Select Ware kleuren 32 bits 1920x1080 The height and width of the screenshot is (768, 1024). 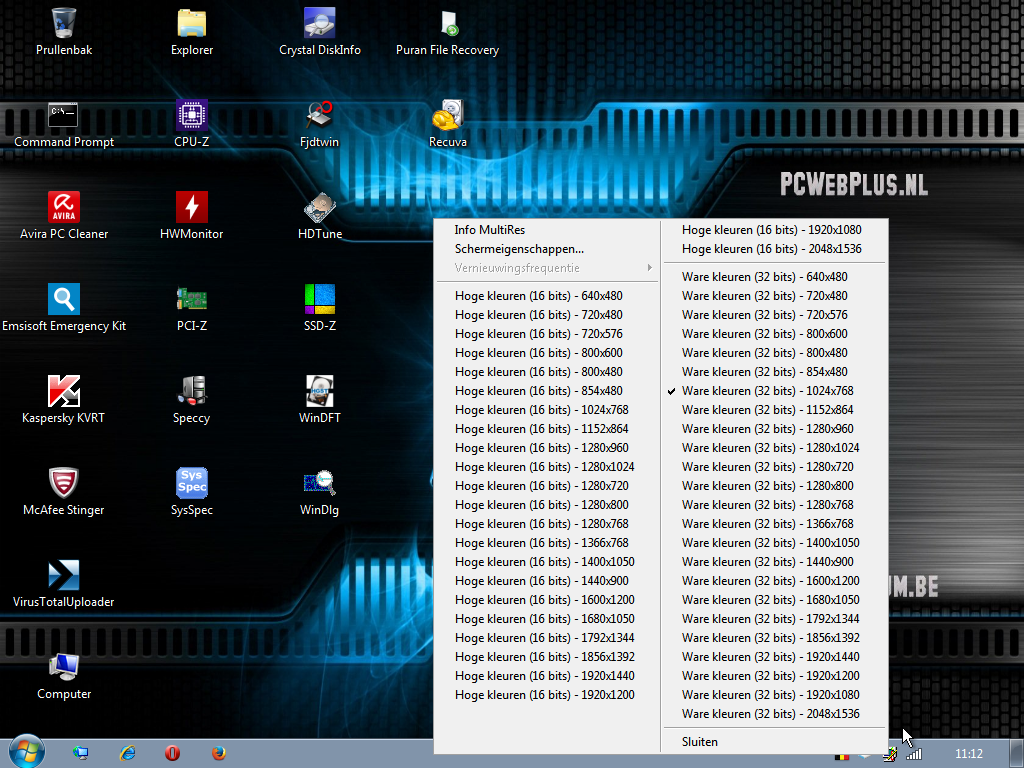(770, 695)
